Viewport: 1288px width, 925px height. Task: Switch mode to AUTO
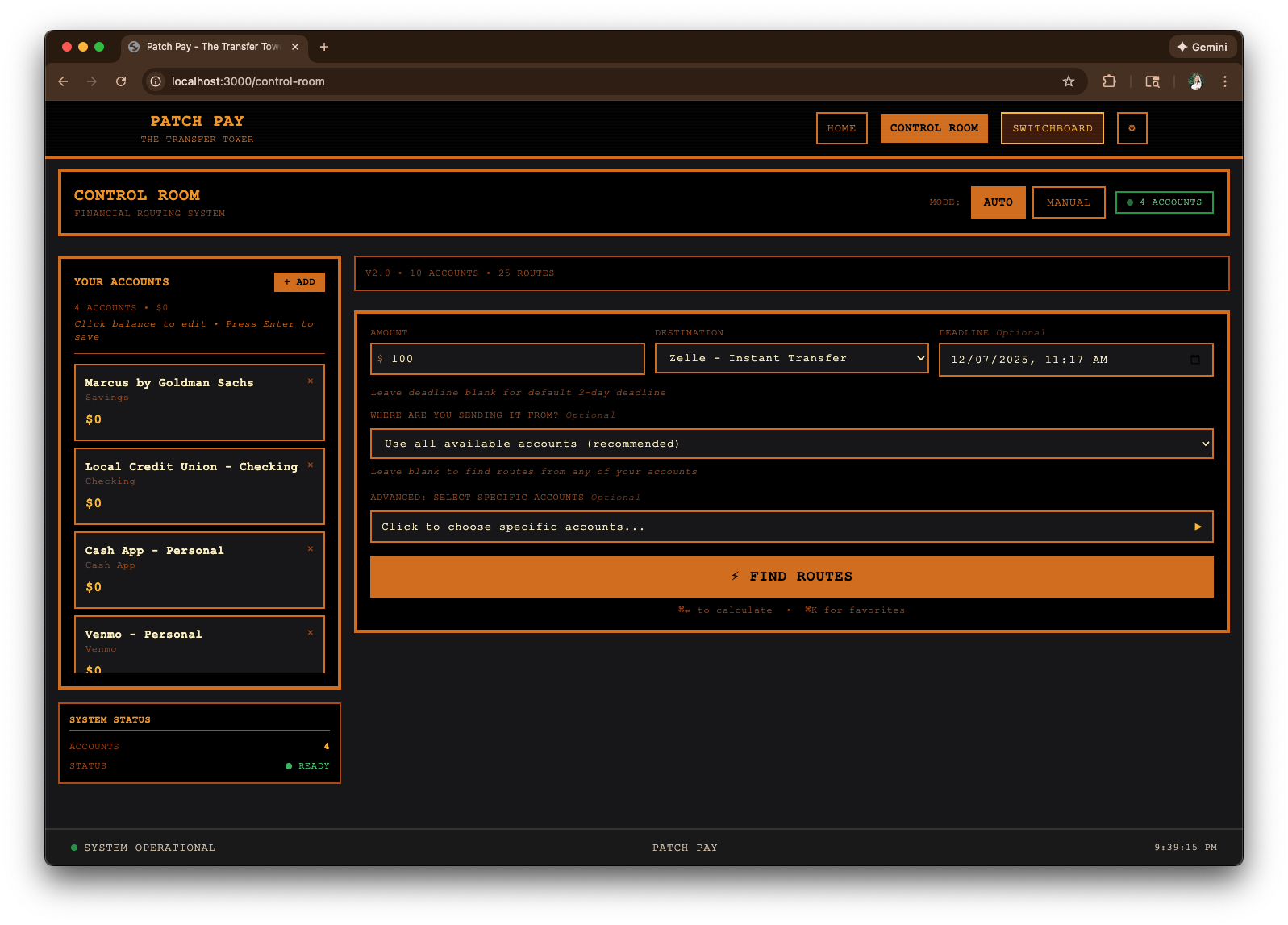tap(998, 202)
